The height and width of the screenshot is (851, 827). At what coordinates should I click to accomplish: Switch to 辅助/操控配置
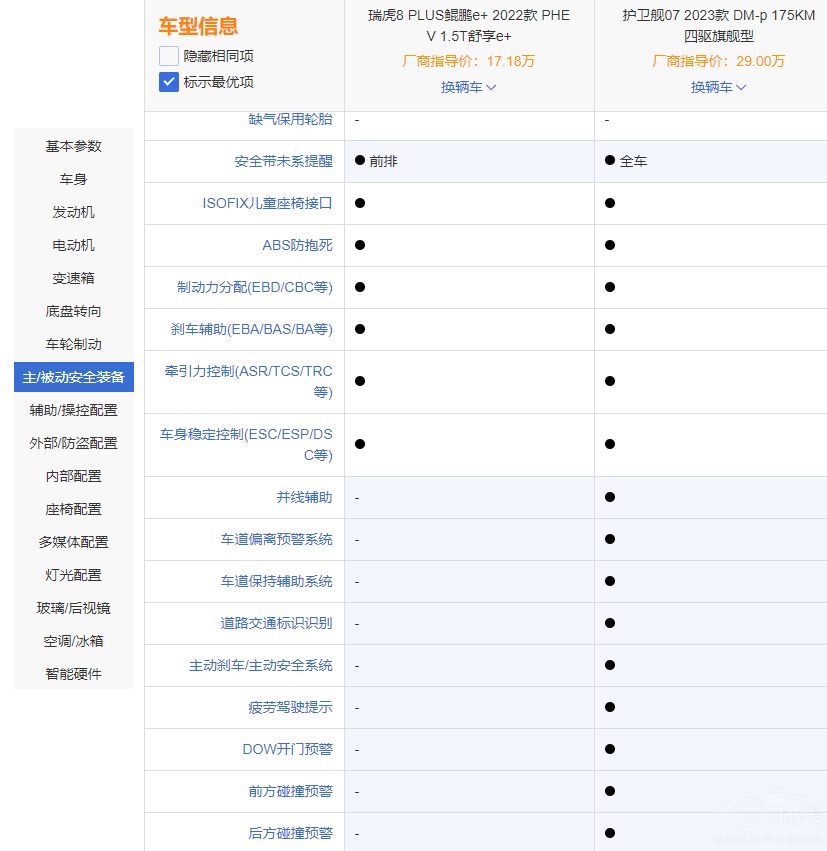point(72,409)
